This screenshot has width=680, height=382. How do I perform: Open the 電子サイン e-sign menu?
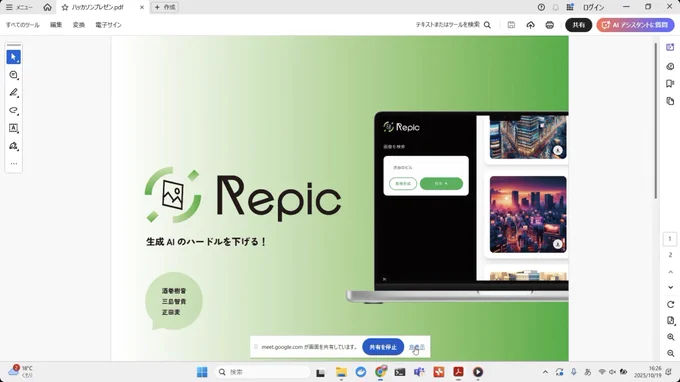[x=108, y=25]
